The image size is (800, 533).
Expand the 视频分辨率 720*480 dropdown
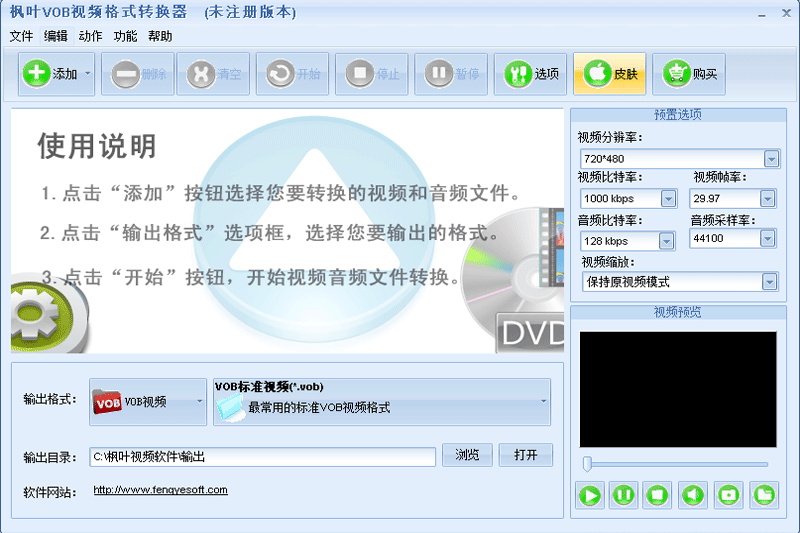[770, 159]
